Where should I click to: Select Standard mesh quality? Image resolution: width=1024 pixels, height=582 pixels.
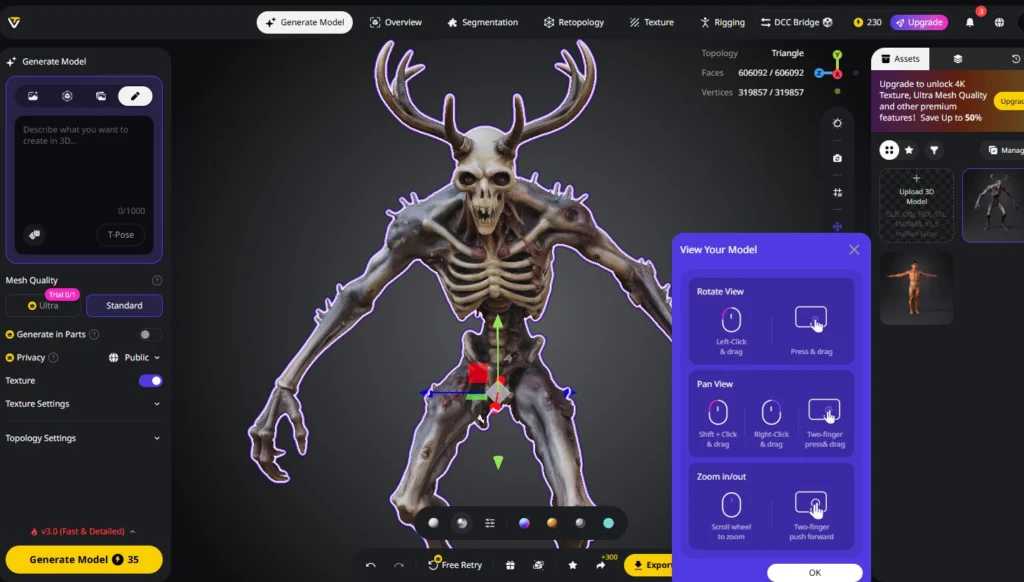[124, 305]
